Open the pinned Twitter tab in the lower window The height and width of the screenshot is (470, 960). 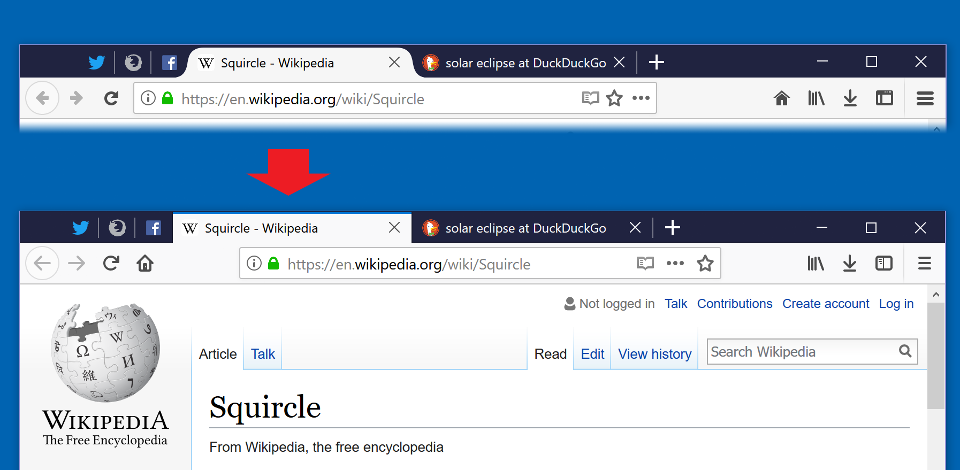point(80,228)
